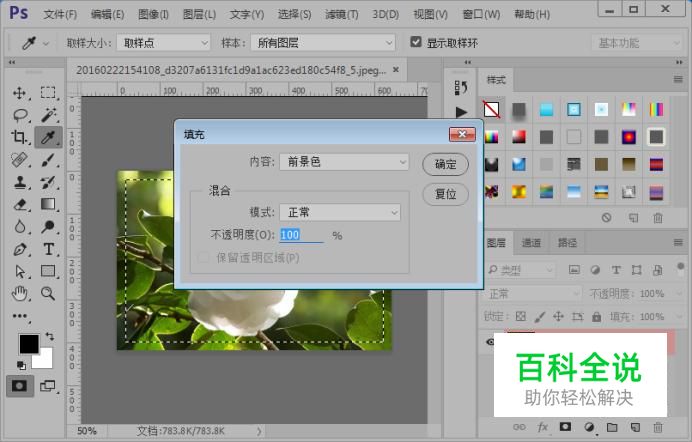The height and width of the screenshot is (442, 692).
Task: Open the layer filter 类型 dropdown
Action: 520,270
